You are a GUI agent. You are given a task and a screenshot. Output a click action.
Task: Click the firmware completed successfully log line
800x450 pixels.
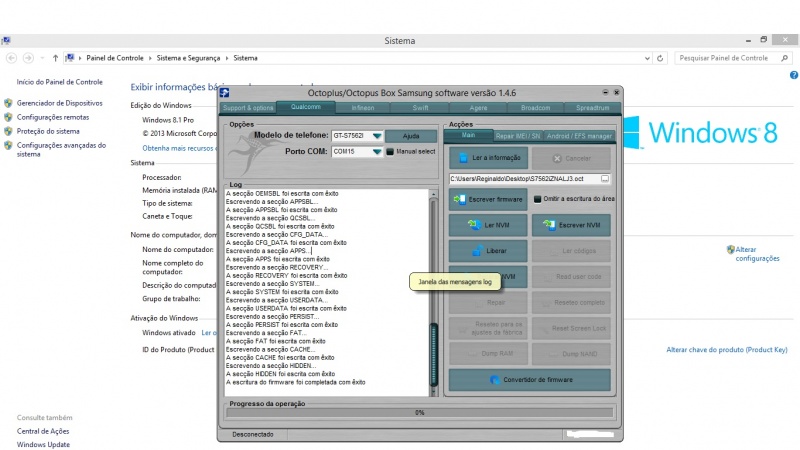tap(295, 382)
